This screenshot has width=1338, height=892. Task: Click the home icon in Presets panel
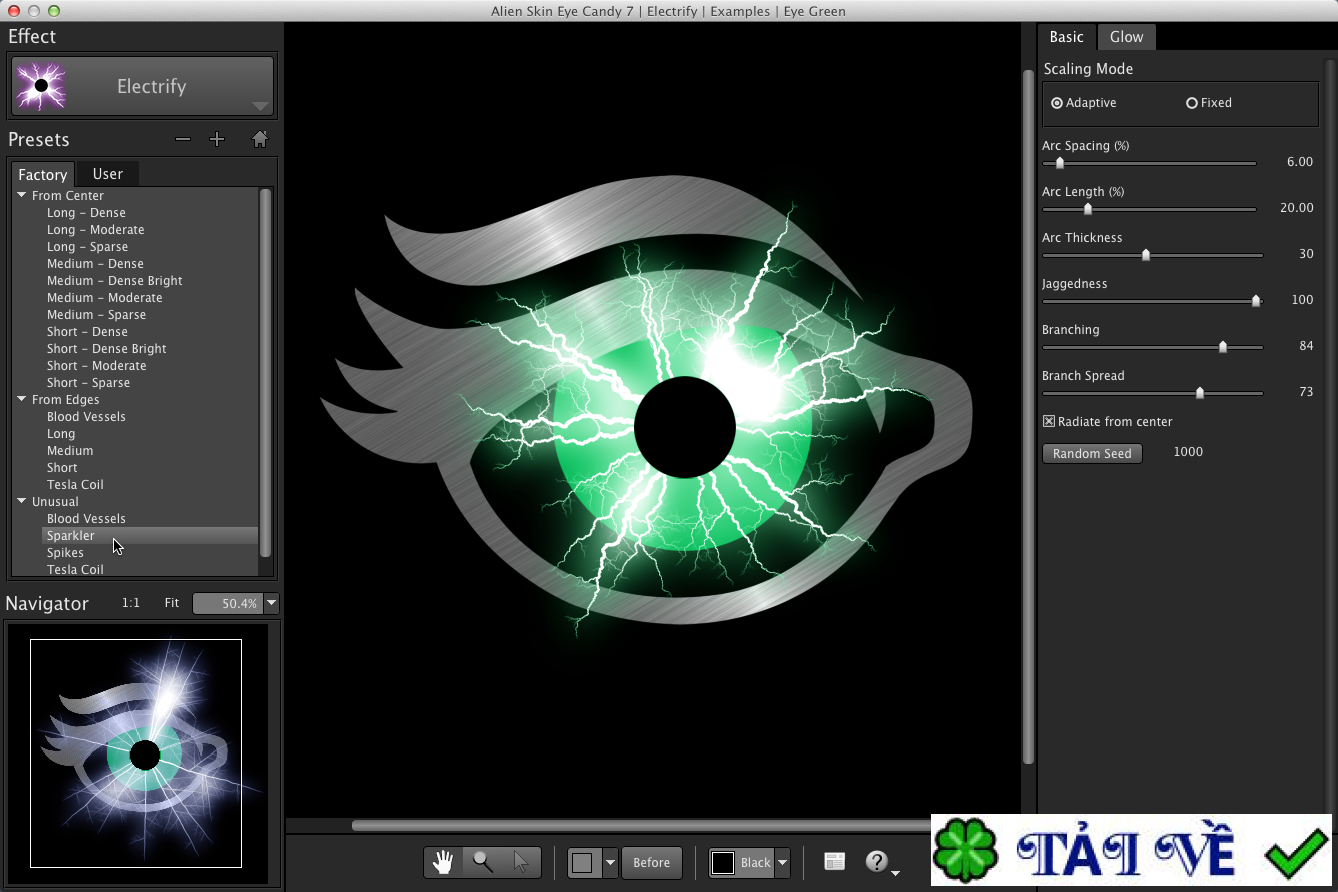(259, 139)
